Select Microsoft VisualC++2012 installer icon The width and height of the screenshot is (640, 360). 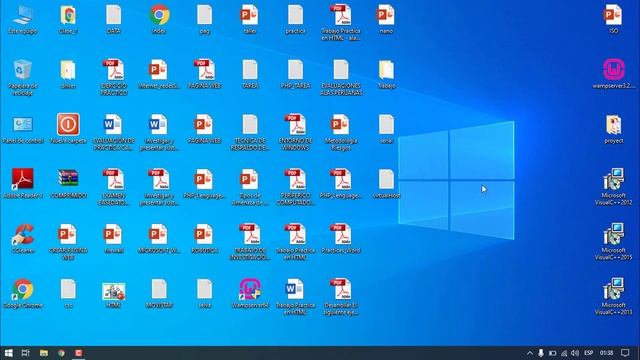click(613, 187)
